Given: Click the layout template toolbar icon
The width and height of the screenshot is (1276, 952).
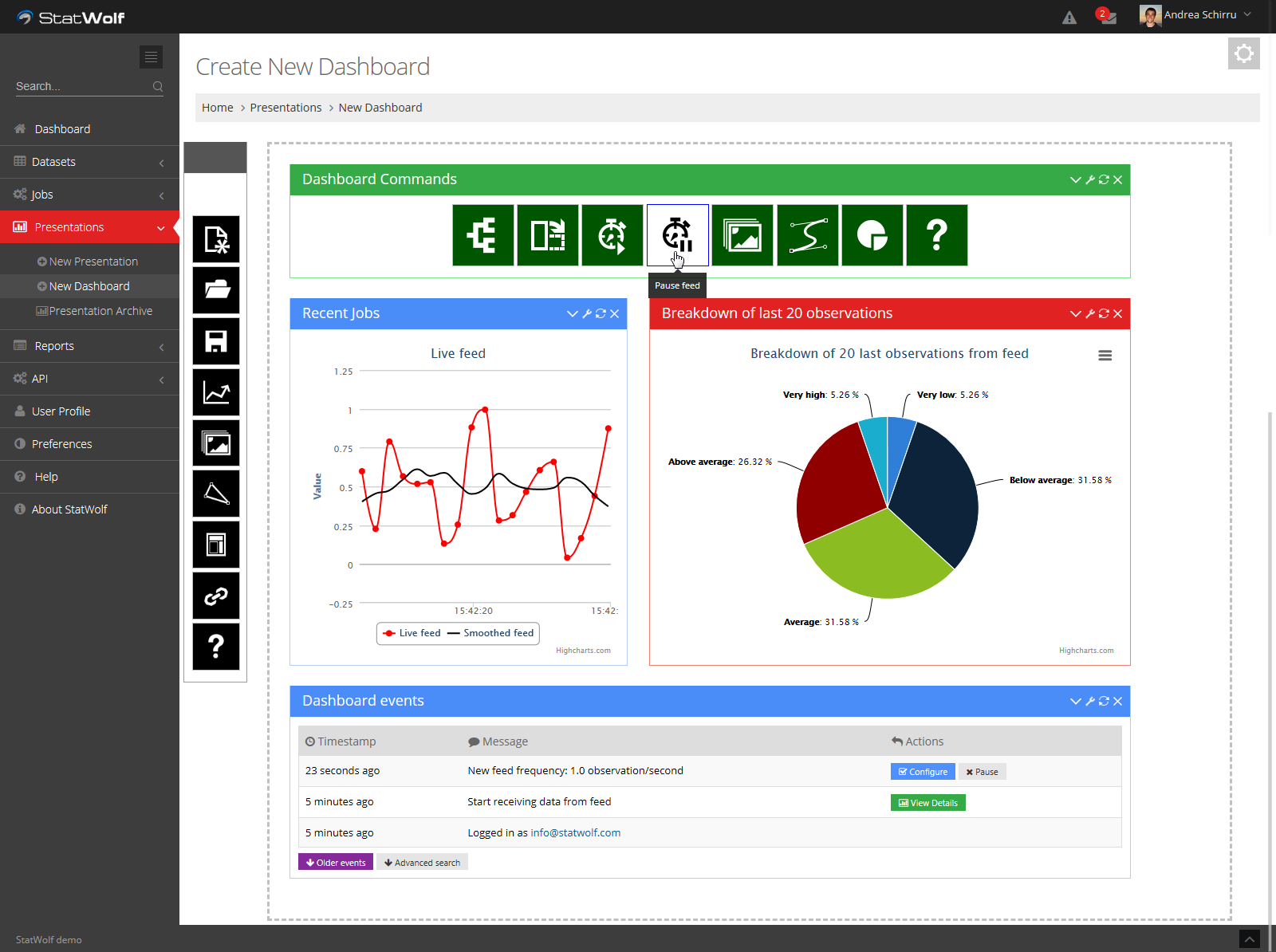Looking at the screenshot, I should click(216, 545).
